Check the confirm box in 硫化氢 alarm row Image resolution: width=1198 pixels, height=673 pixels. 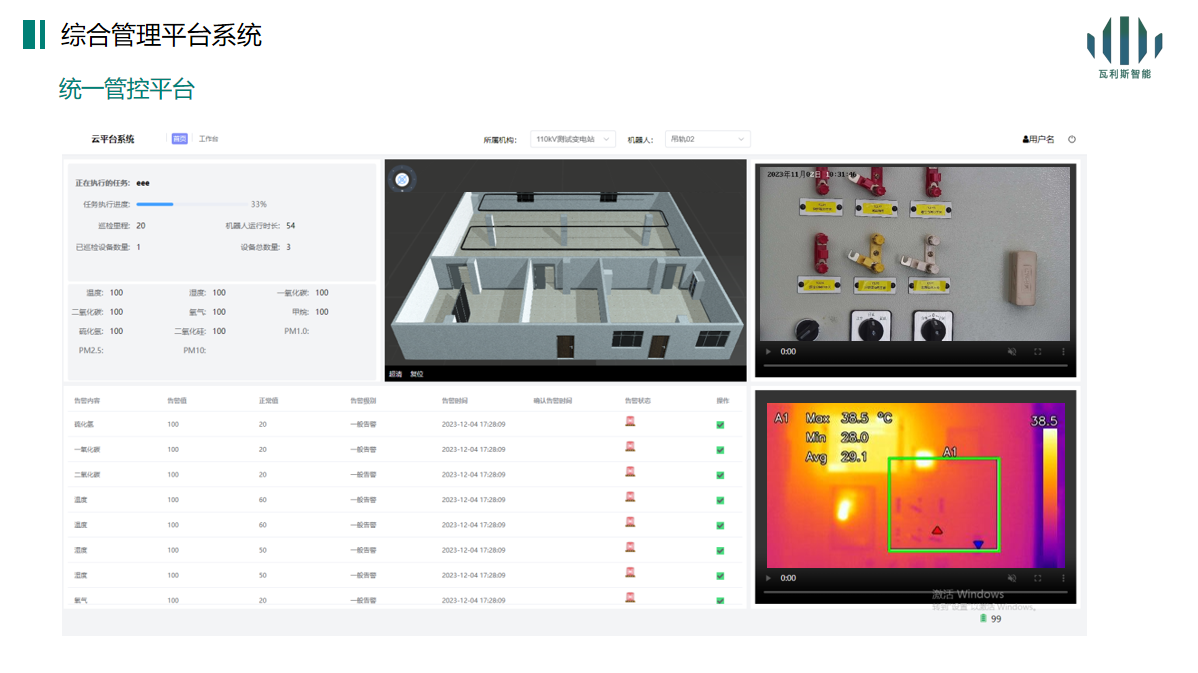[720, 425]
